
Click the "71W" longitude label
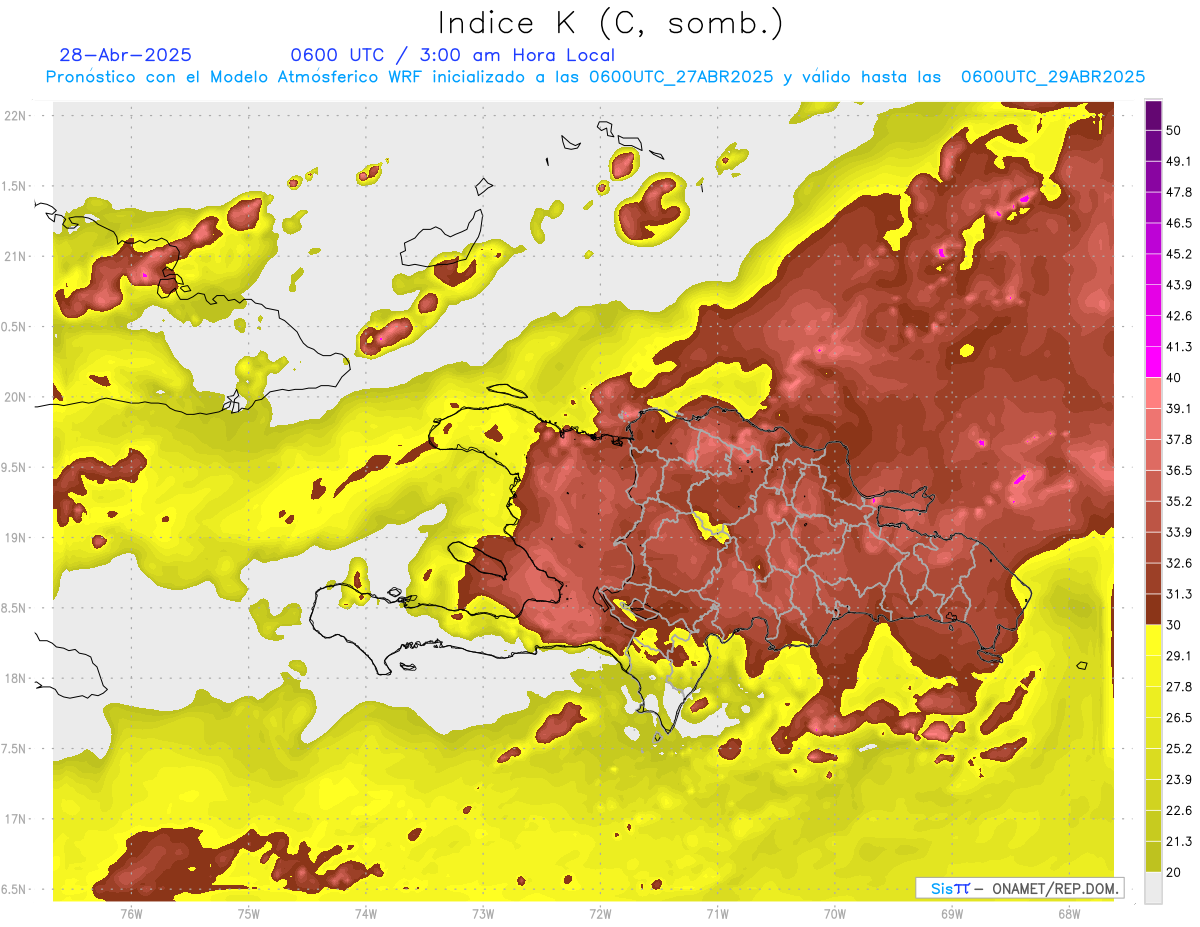click(717, 914)
